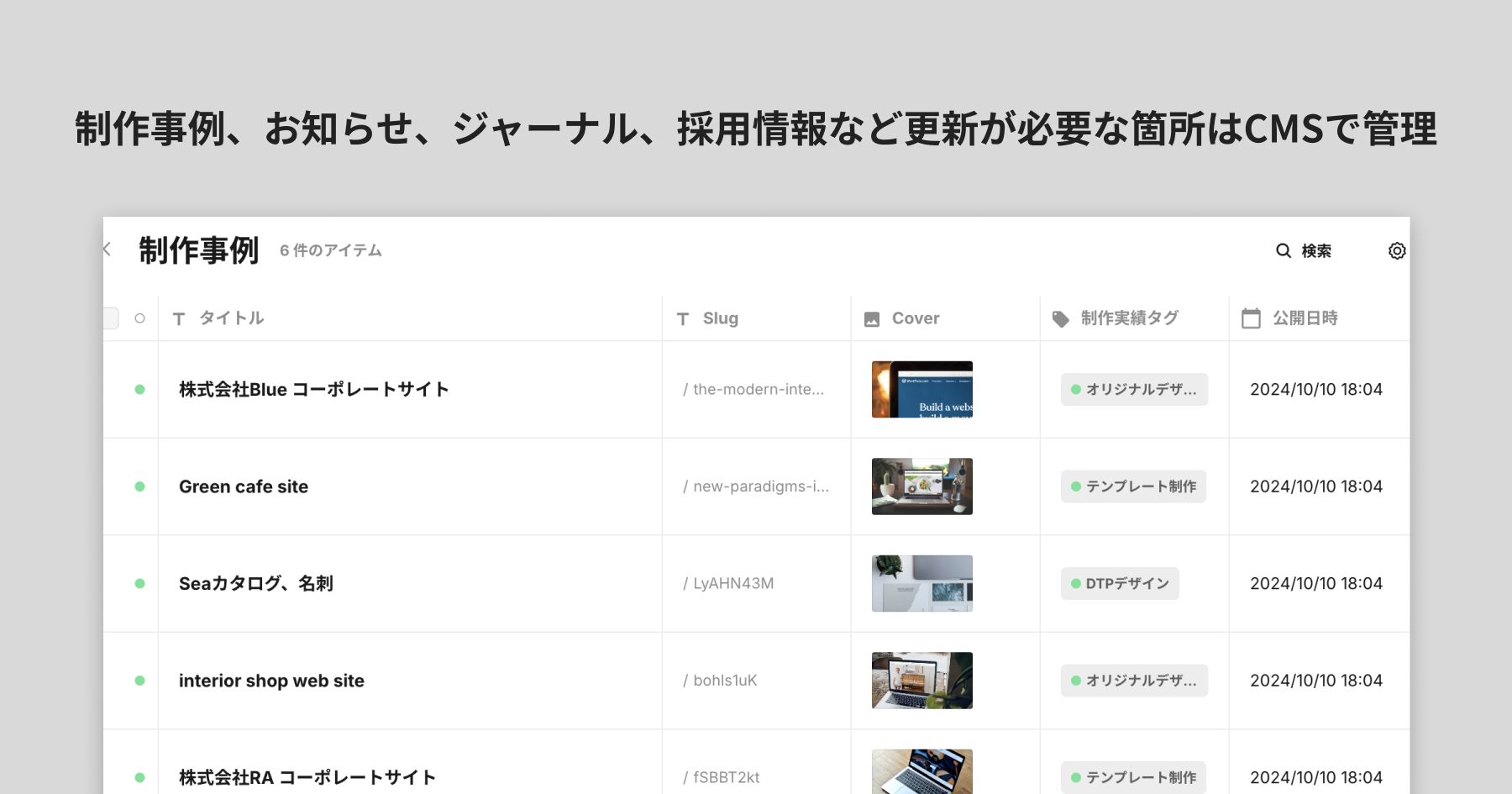The height and width of the screenshot is (794, 1512).
Task: Click オリジナルデザ... tag in interior shop row
Action: pyautogui.click(x=1135, y=681)
